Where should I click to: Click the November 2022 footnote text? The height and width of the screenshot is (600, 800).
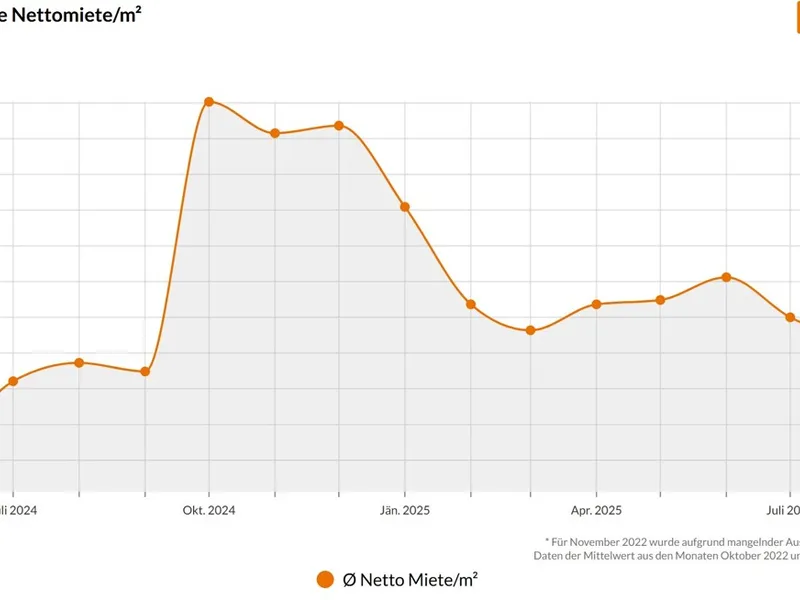pos(672,540)
